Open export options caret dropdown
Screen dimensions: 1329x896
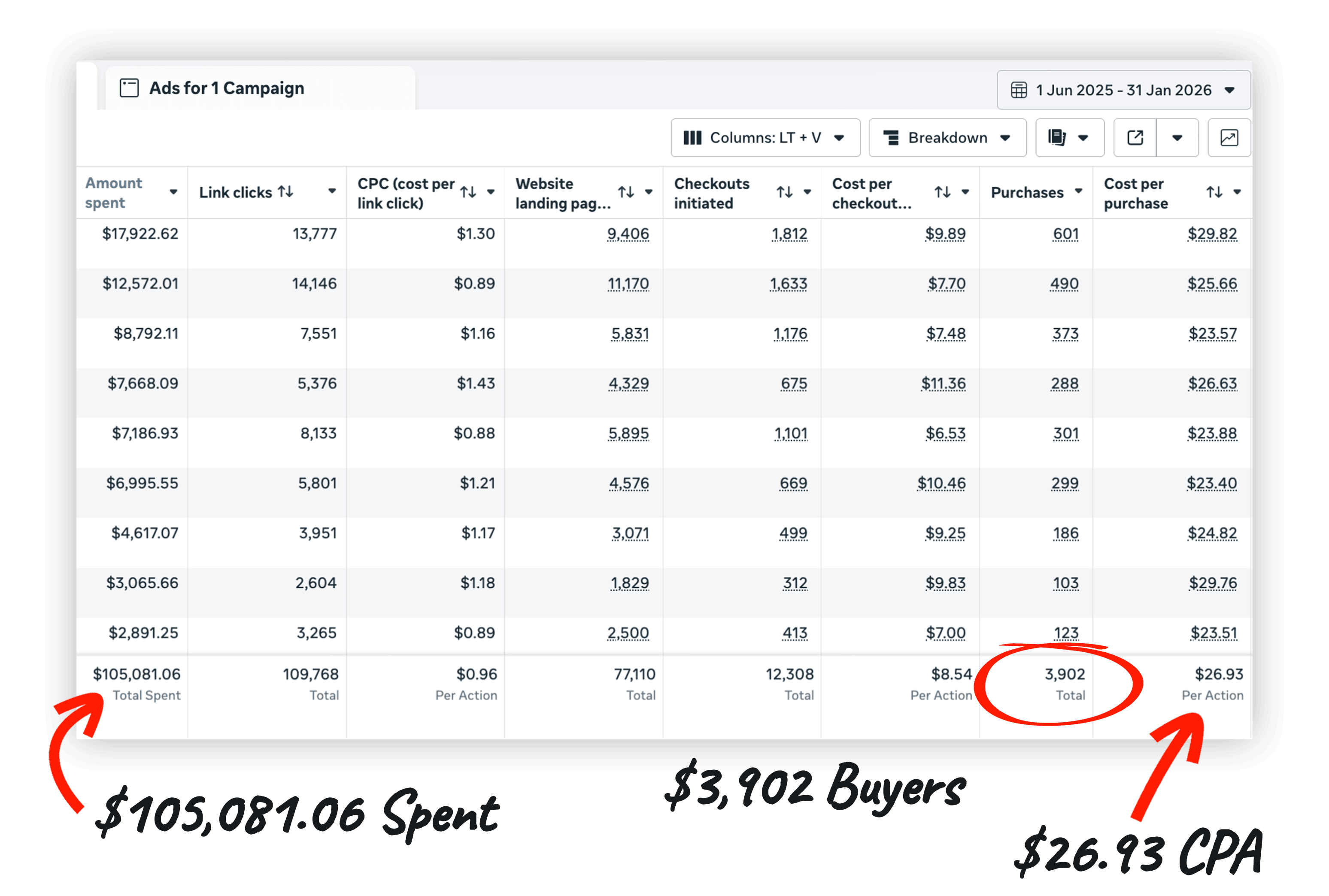[1177, 138]
